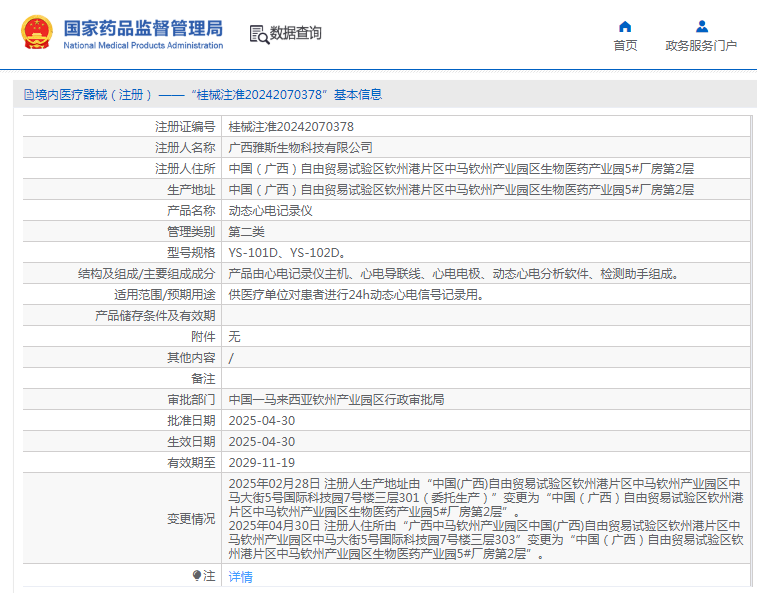Click 国家药品监督管理局 title
Screen dimensions: 757x593
[x=143, y=28]
